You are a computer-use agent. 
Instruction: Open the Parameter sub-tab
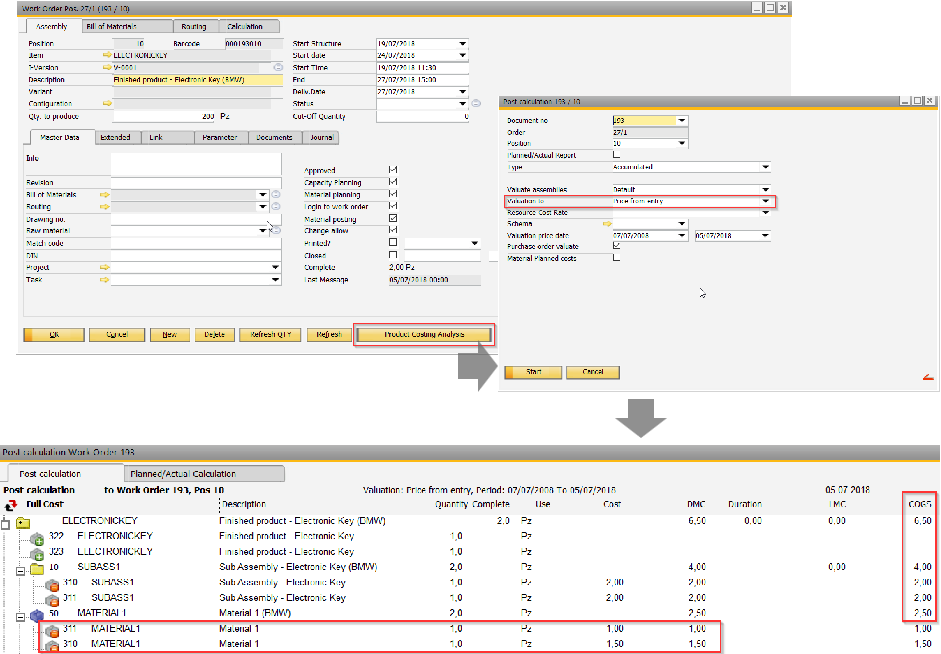220,137
